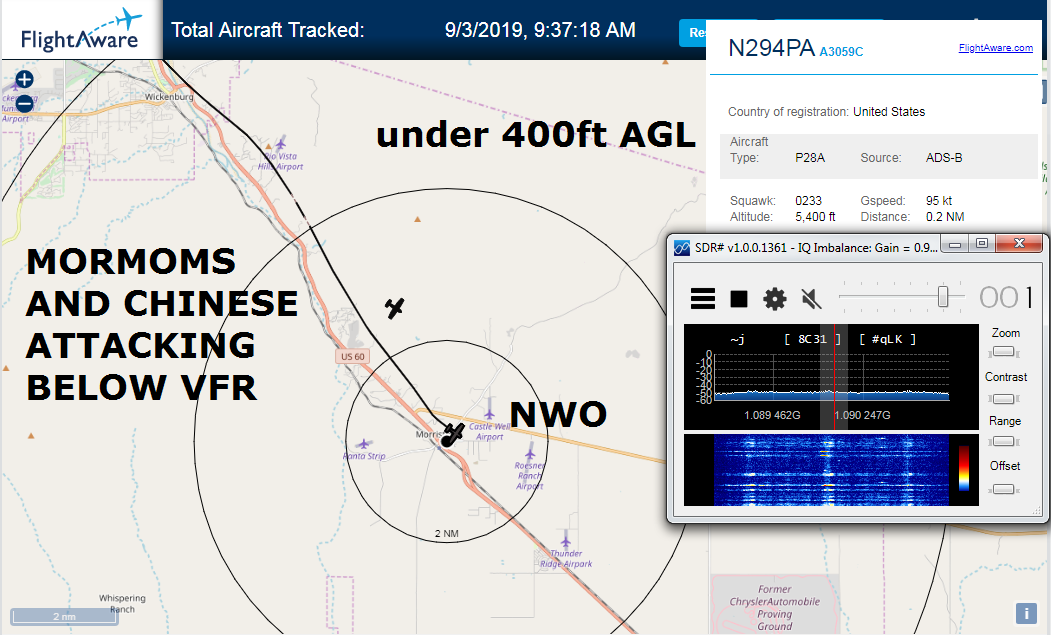Adjust the SDR# Offset slider
The image size is (1051, 635).
[1003, 489]
